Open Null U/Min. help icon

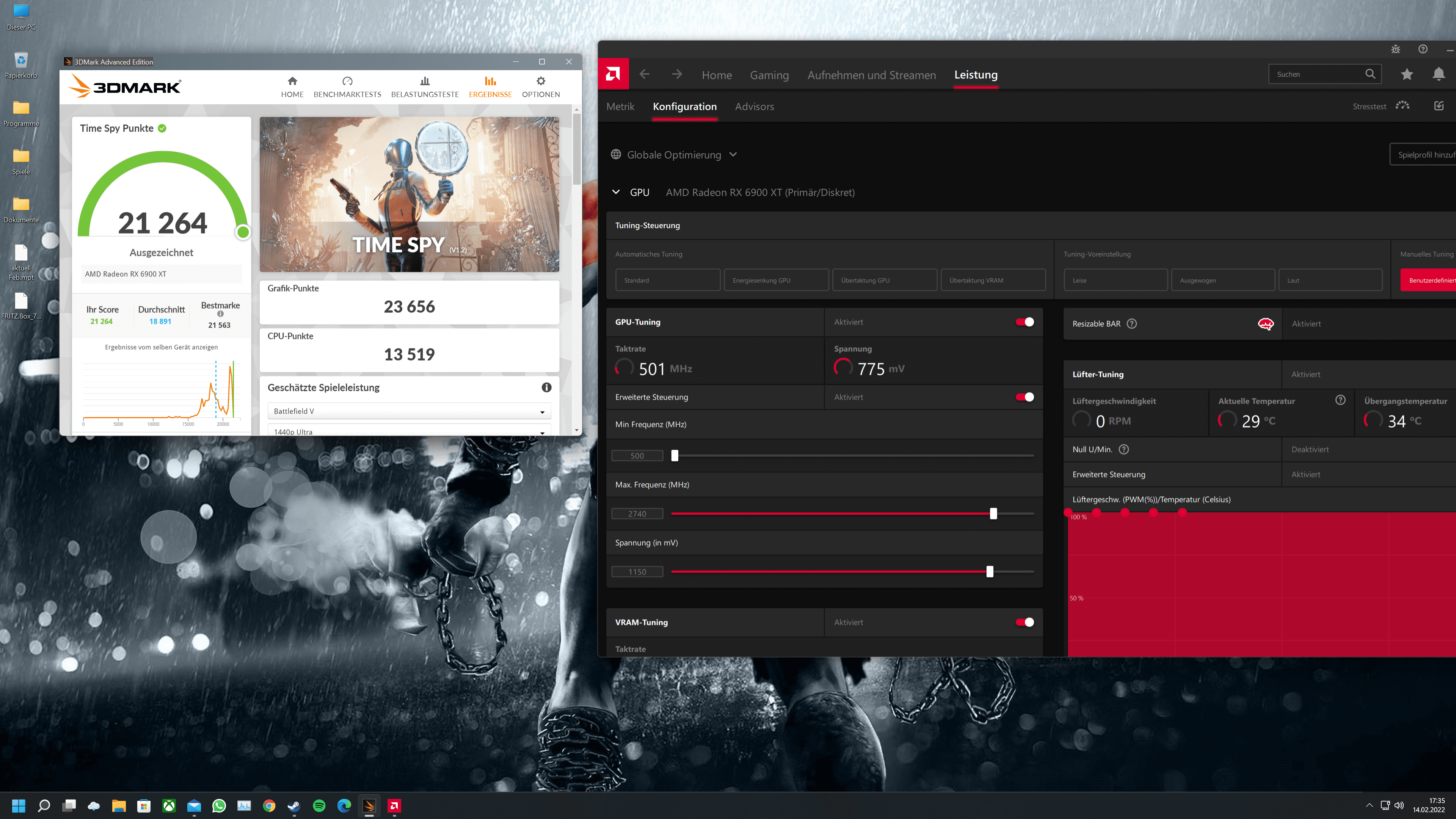pyautogui.click(x=1123, y=449)
